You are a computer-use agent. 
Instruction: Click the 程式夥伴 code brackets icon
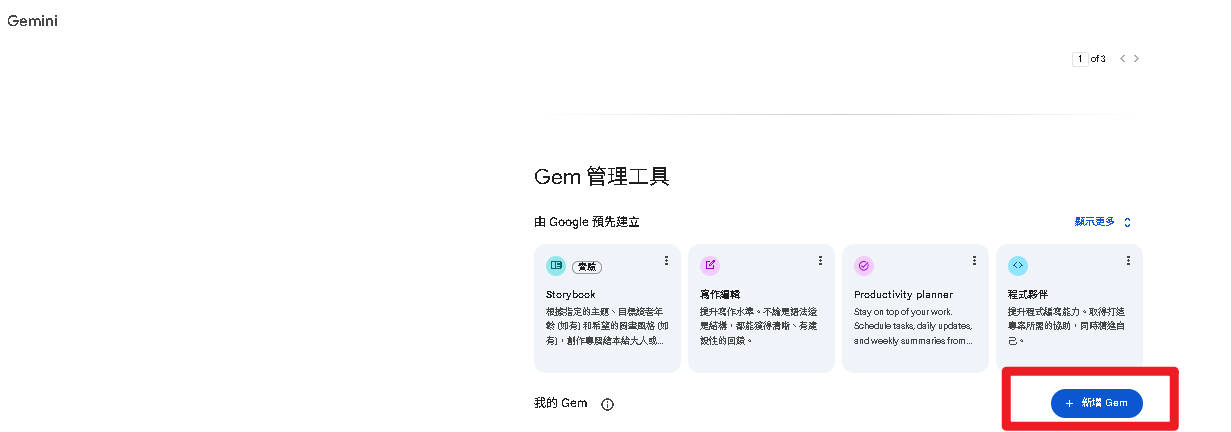click(x=1018, y=266)
